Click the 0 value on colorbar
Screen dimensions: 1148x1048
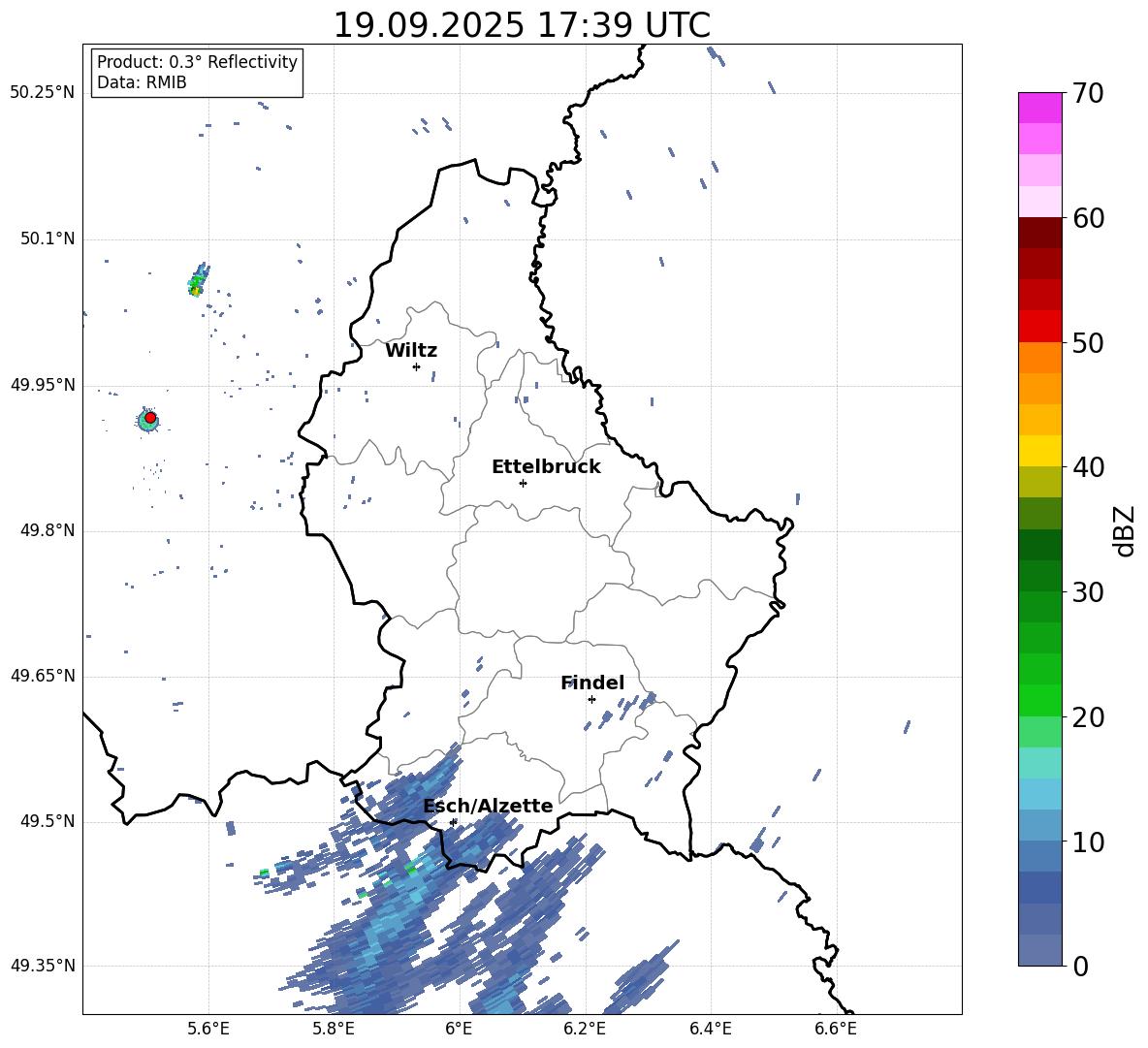(x=1080, y=966)
